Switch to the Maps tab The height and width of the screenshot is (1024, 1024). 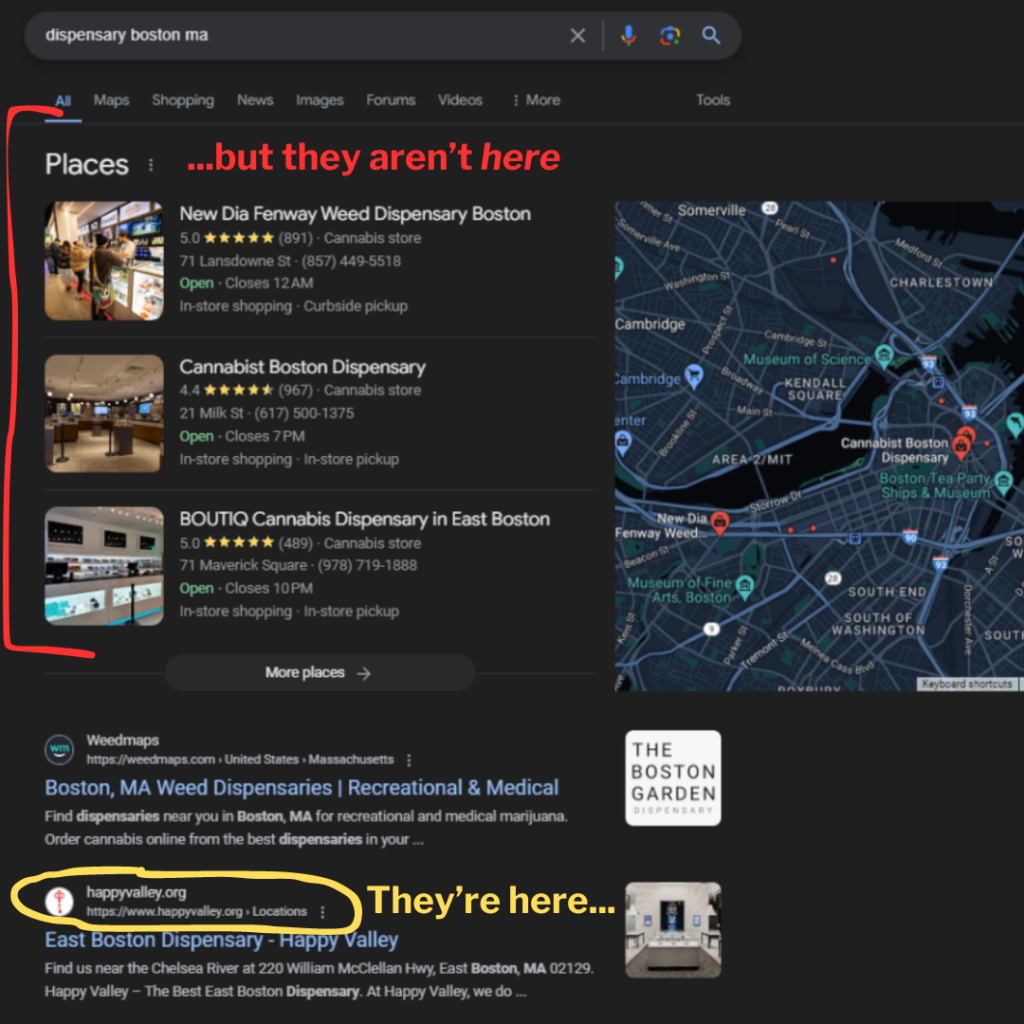pyautogui.click(x=111, y=100)
